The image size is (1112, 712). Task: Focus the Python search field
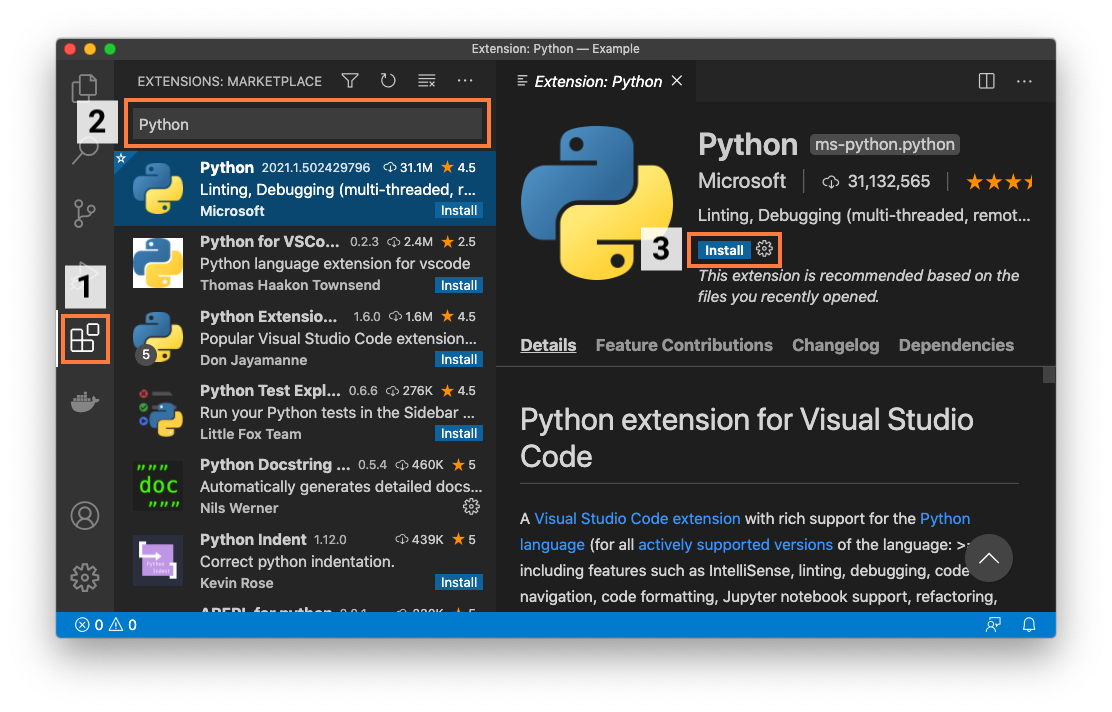tap(308, 124)
